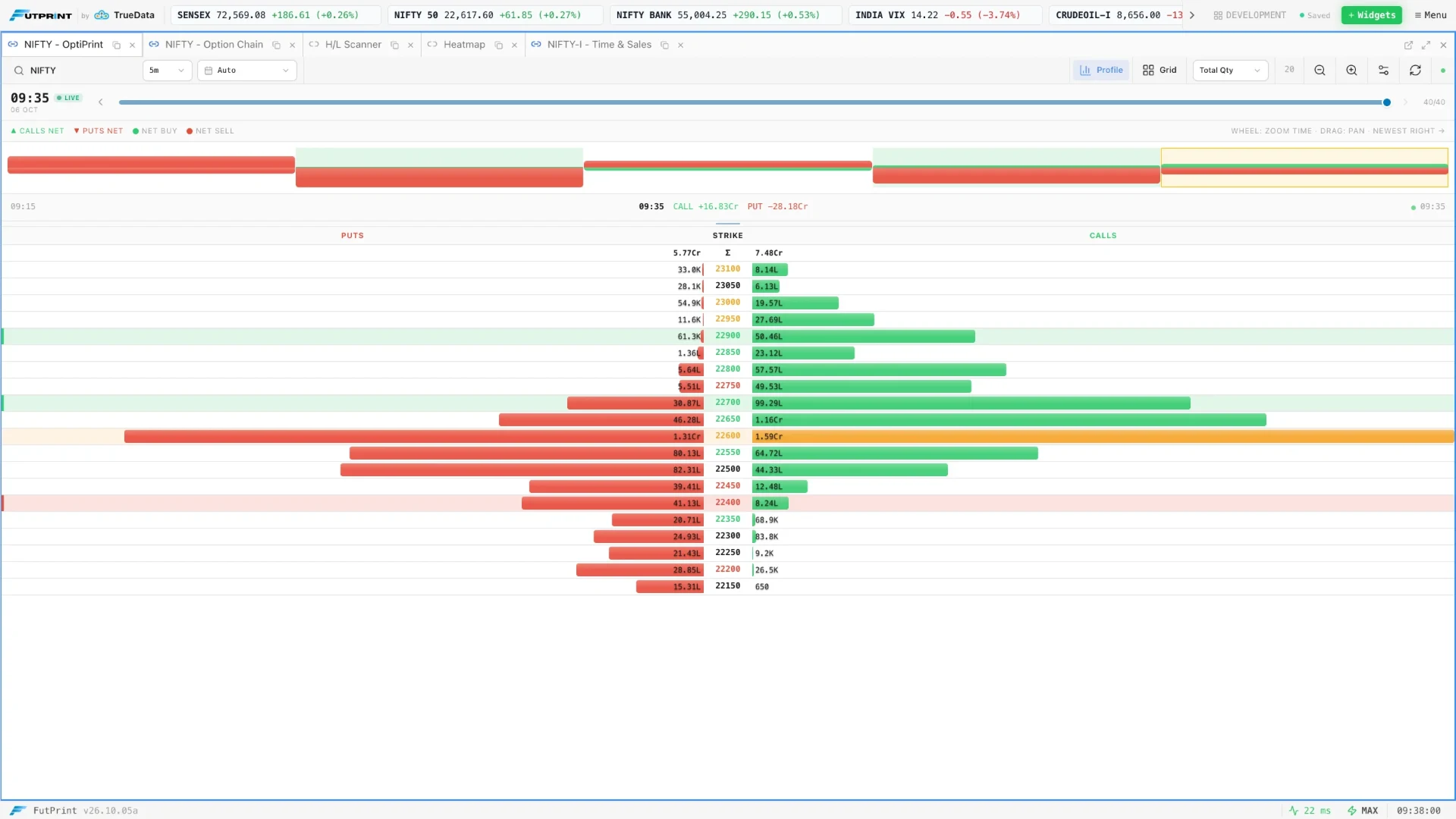Toggle the NET SELL legend item

pos(210,131)
